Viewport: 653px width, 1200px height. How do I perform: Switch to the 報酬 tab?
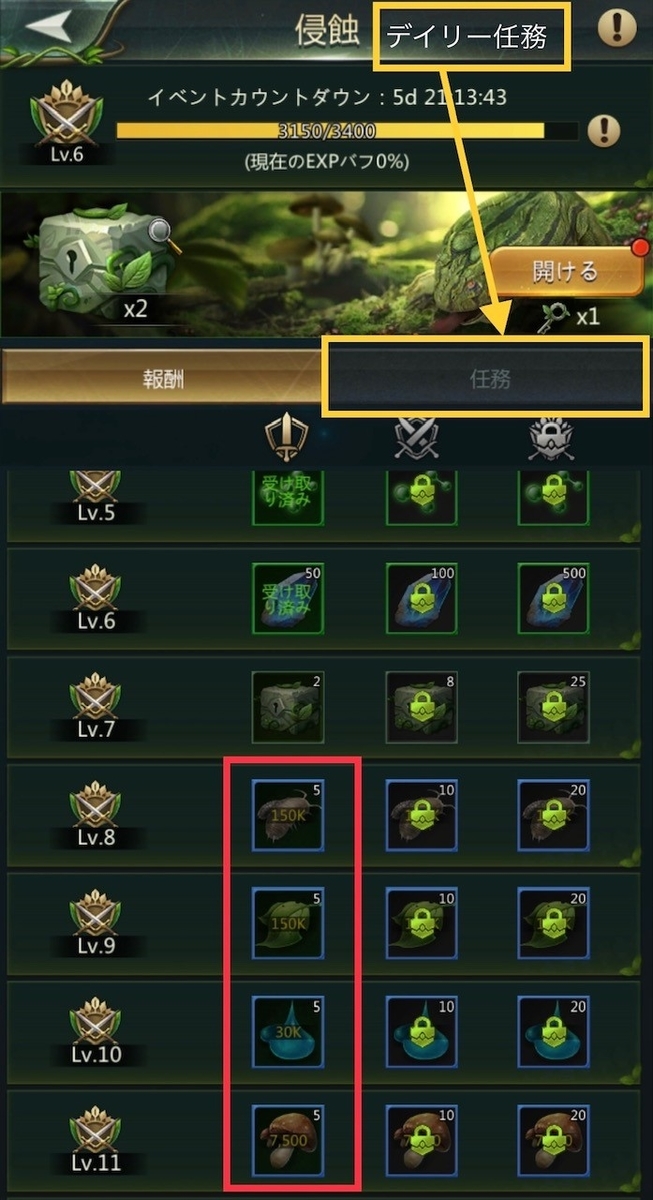pos(161,379)
